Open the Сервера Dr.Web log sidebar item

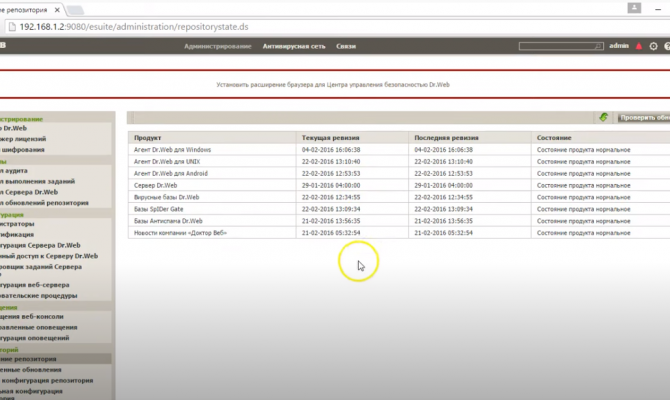point(29,192)
